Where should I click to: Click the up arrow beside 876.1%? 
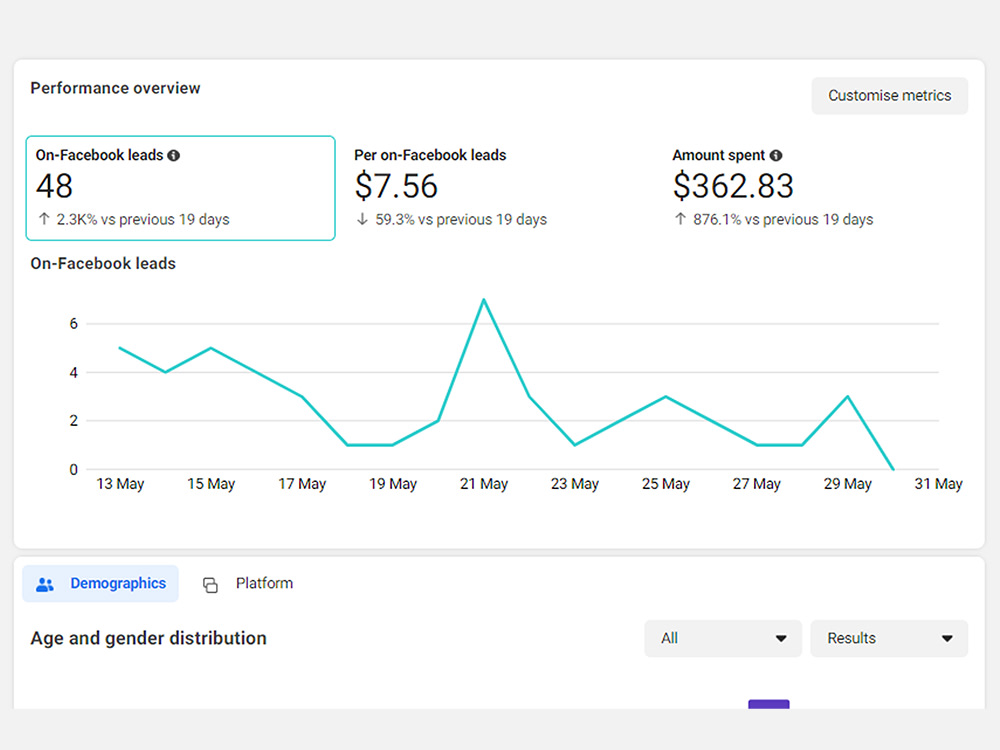point(680,219)
